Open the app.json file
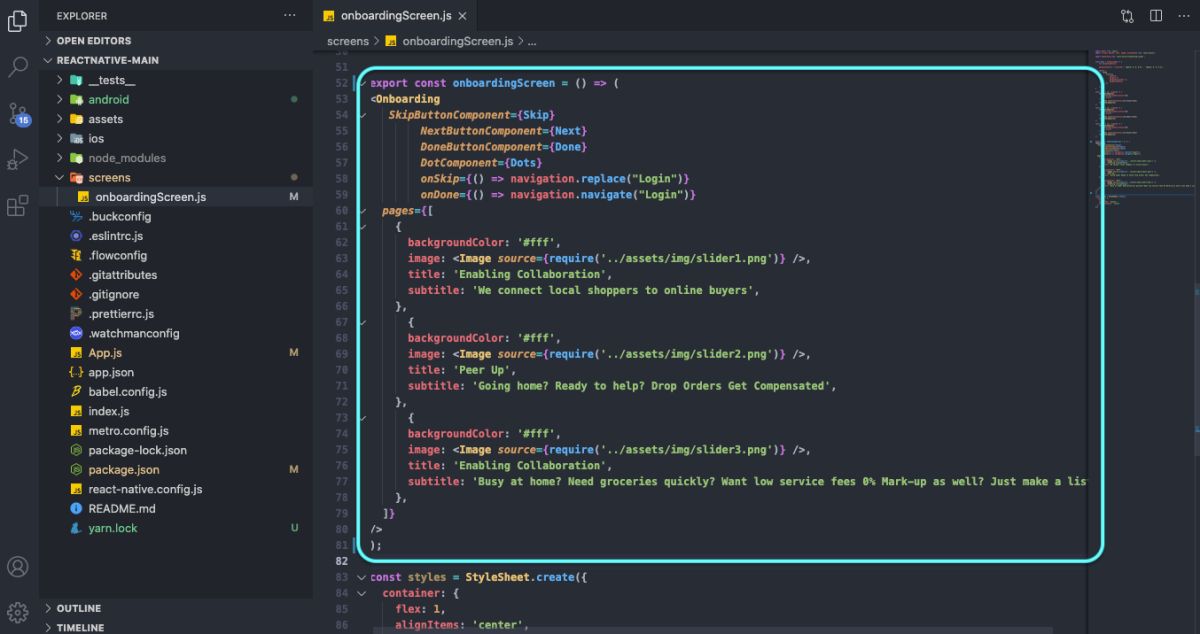The image size is (1200, 634). [176, 372]
